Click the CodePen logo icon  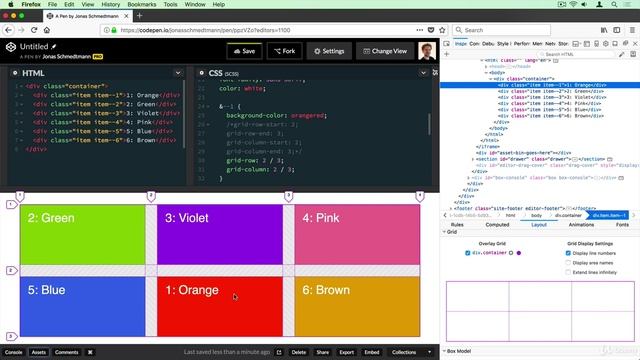(x=11, y=47)
